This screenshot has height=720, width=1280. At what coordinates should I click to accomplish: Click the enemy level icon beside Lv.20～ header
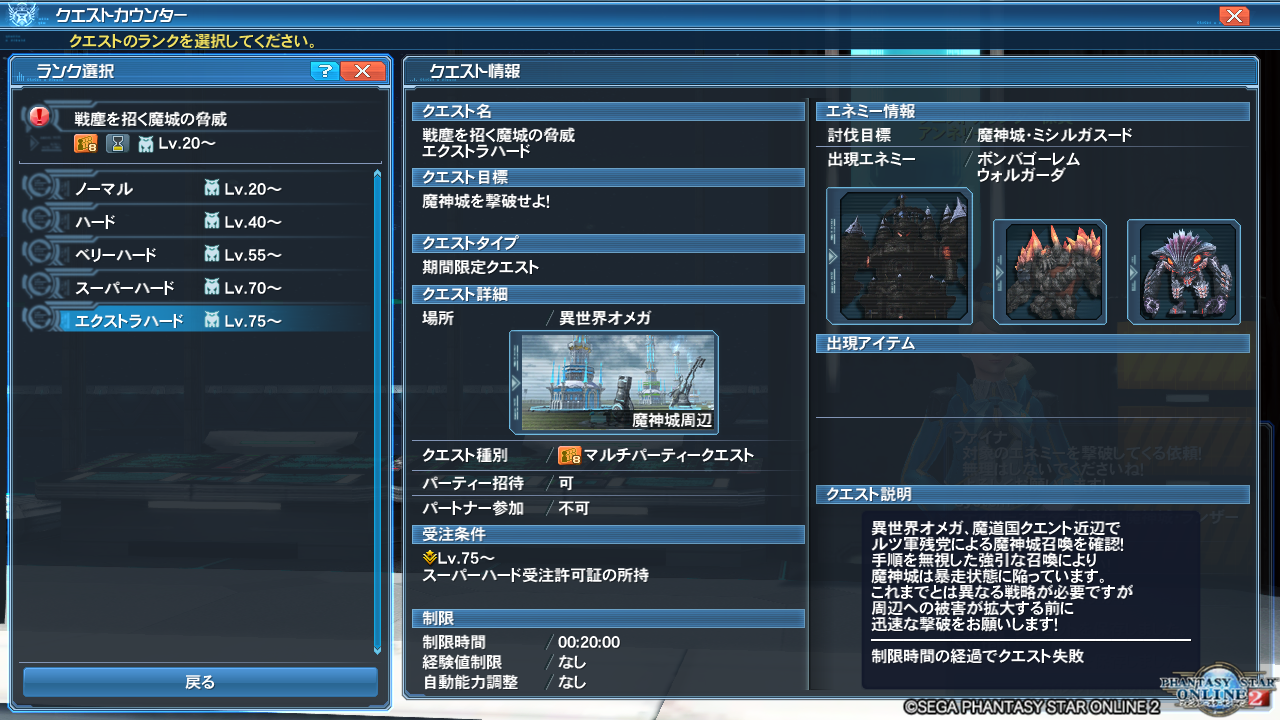146,144
